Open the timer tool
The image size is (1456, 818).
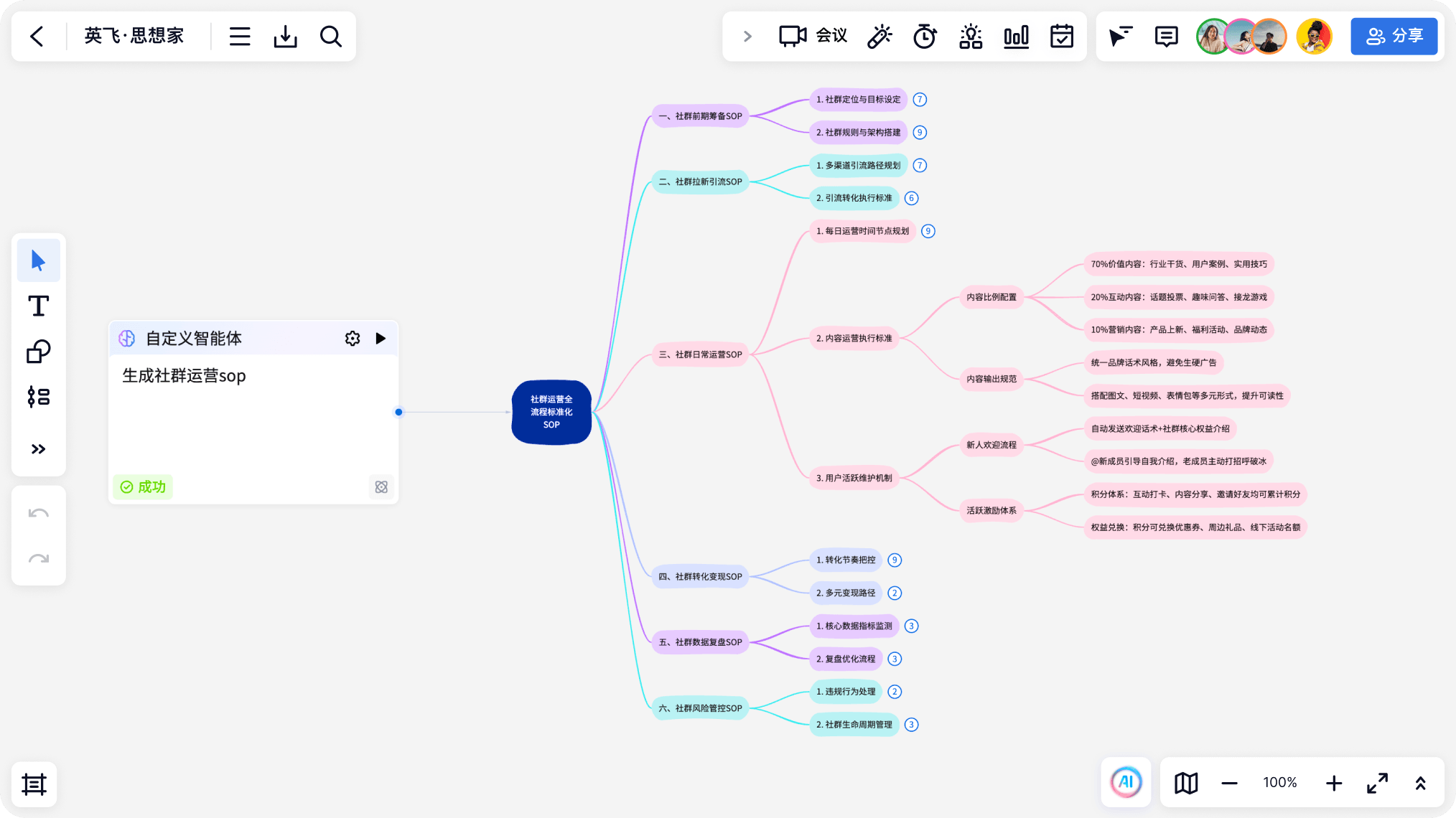pos(925,36)
